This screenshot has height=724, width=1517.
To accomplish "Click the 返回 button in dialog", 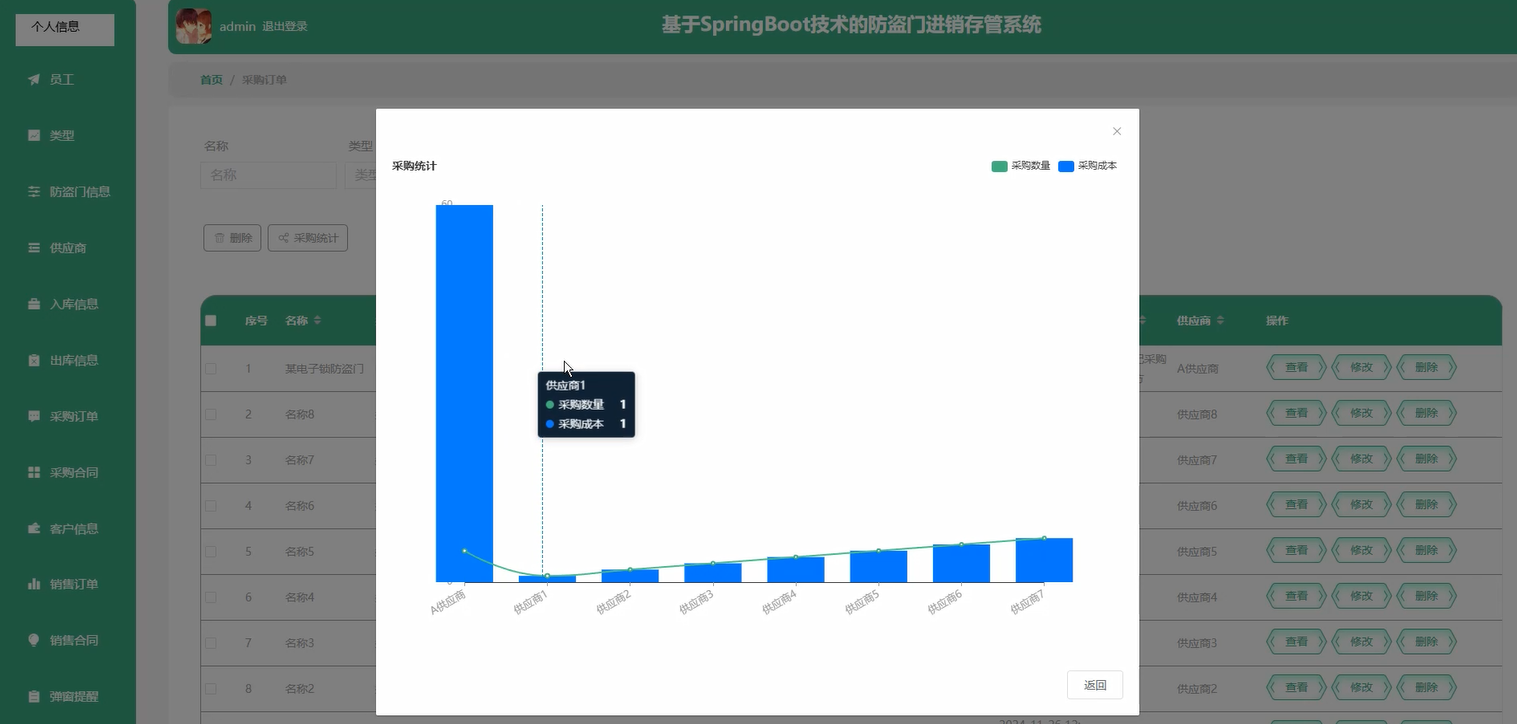I will 1095,685.
